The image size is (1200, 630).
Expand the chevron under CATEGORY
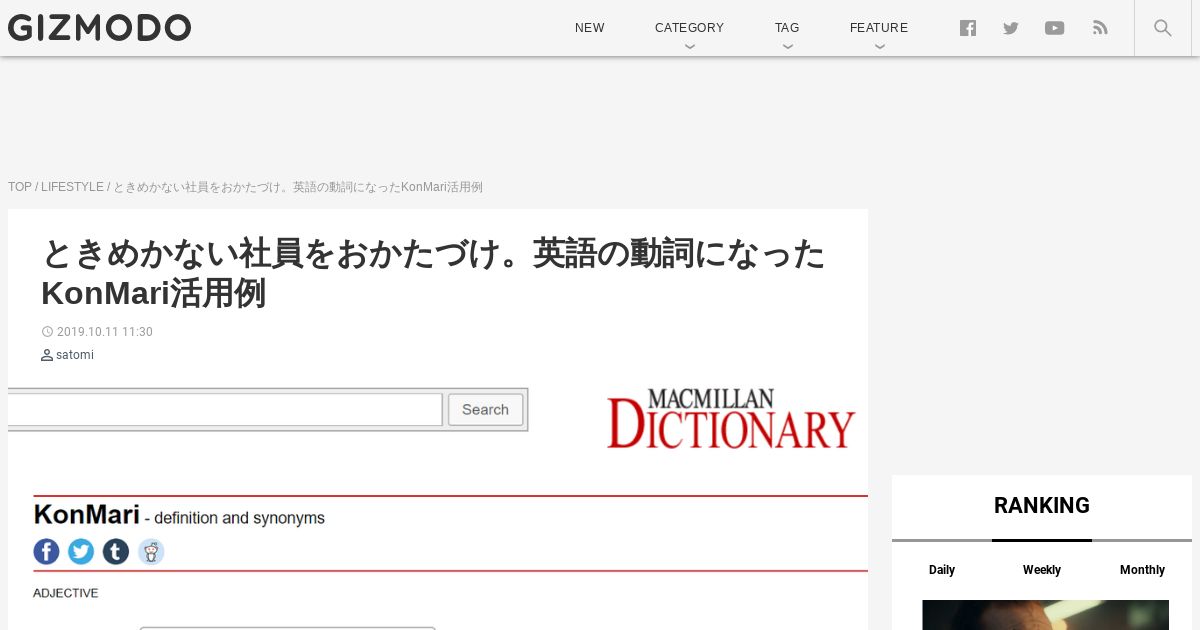point(689,46)
